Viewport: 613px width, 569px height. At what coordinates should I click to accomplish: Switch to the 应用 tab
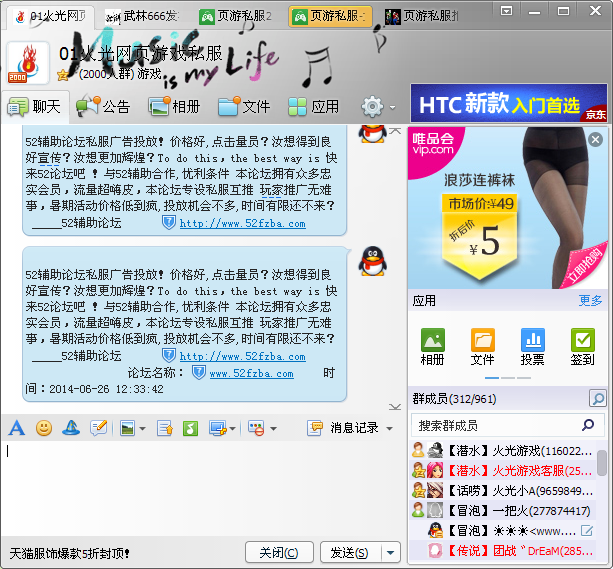click(x=314, y=106)
